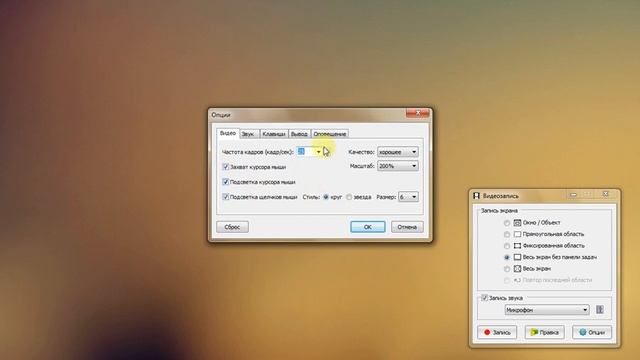Click the Отмена button

pos(407,227)
